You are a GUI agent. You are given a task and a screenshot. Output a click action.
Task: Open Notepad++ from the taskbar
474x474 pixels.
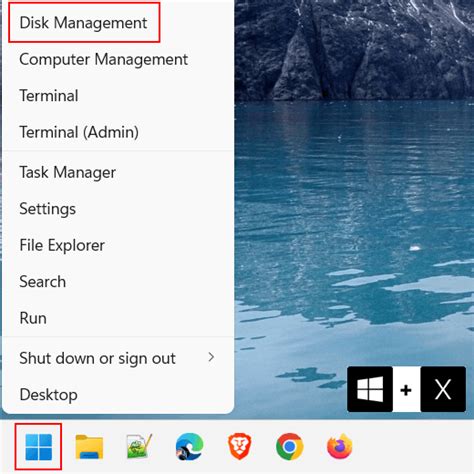[139, 446]
